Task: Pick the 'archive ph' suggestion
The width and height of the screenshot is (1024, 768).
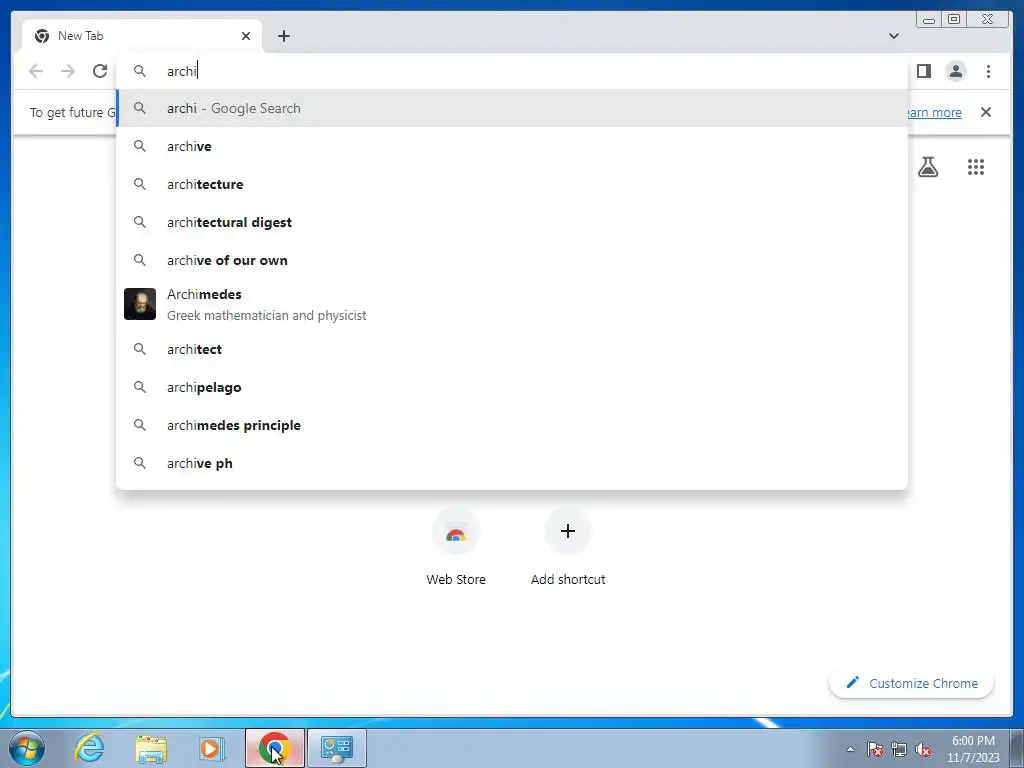Action: (x=512, y=463)
